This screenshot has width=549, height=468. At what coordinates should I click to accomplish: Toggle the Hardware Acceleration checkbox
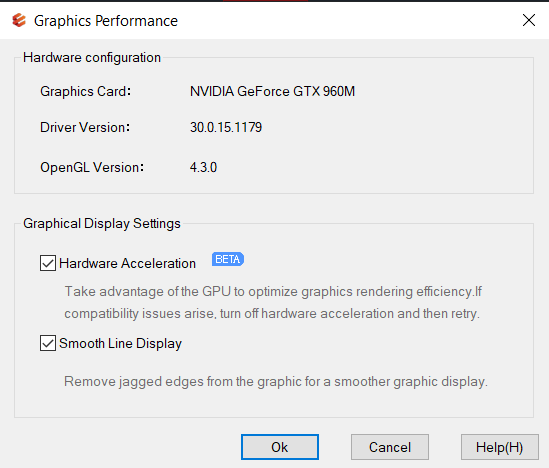coord(48,263)
